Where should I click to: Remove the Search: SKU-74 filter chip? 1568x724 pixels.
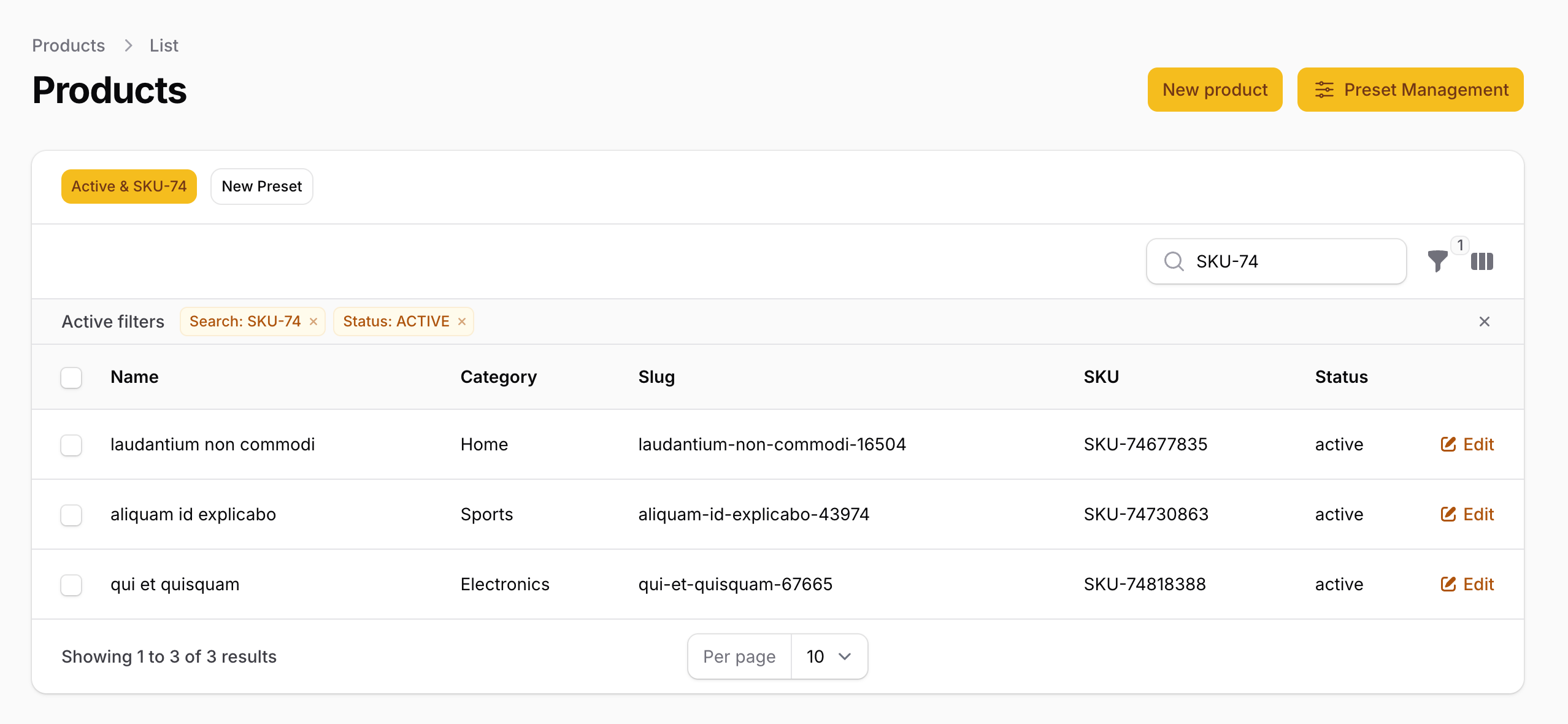tap(313, 322)
